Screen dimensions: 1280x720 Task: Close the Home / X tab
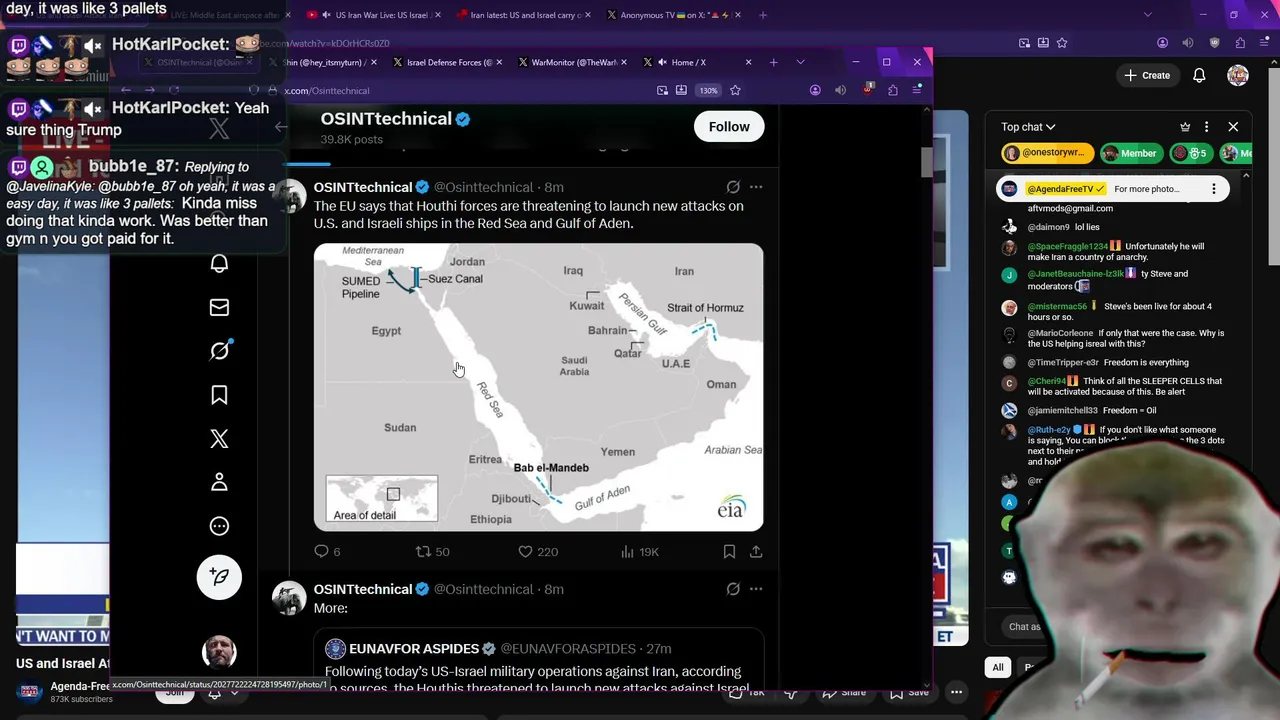748,62
